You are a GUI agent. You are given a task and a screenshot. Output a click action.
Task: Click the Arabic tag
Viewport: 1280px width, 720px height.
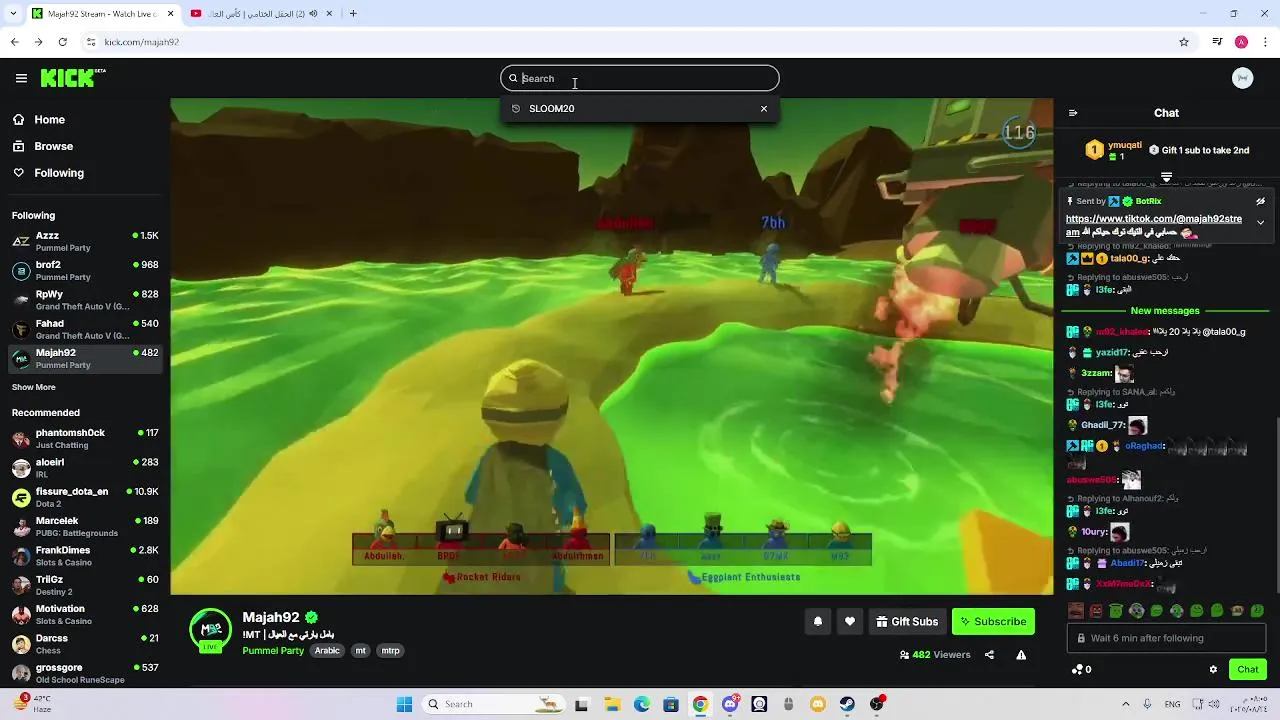click(x=328, y=650)
